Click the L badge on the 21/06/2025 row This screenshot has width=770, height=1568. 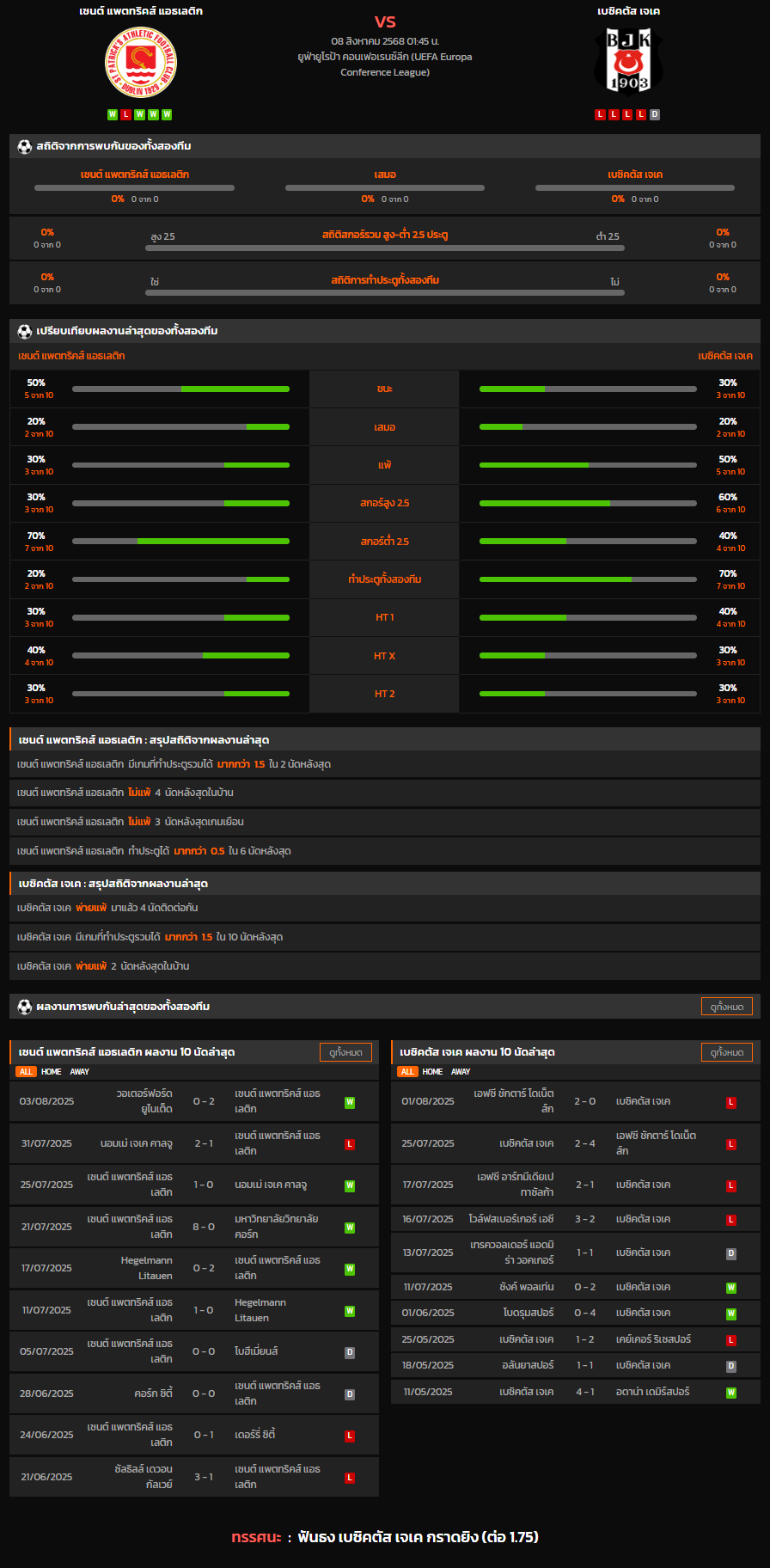click(350, 1478)
